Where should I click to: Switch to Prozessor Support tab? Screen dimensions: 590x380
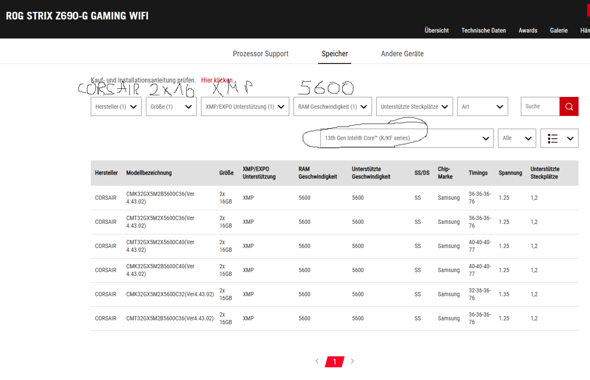260,54
